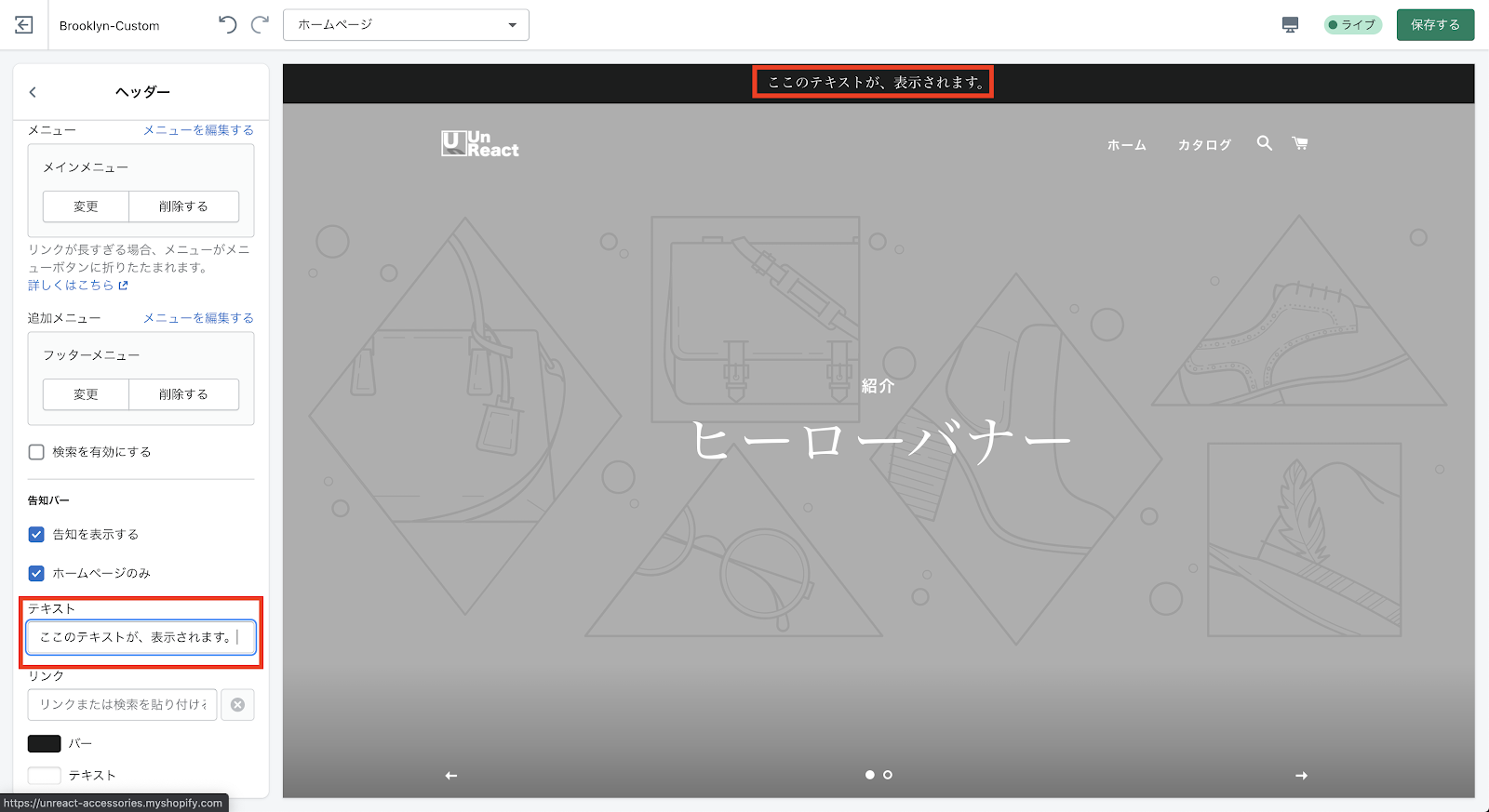Click the exit editor icon at top left
The height and width of the screenshot is (812, 1489).
pos(24,25)
